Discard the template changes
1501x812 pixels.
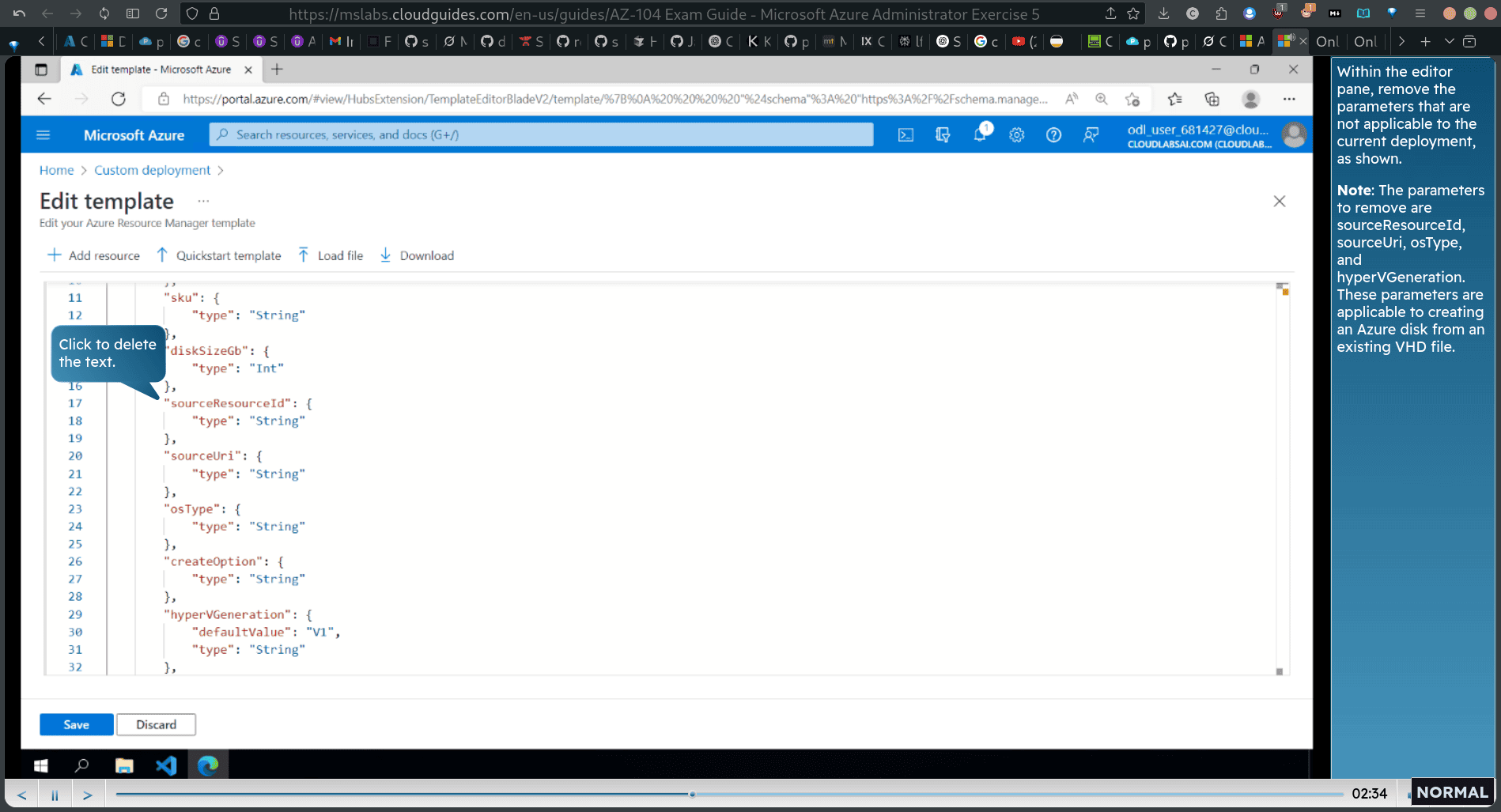point(156,724)
